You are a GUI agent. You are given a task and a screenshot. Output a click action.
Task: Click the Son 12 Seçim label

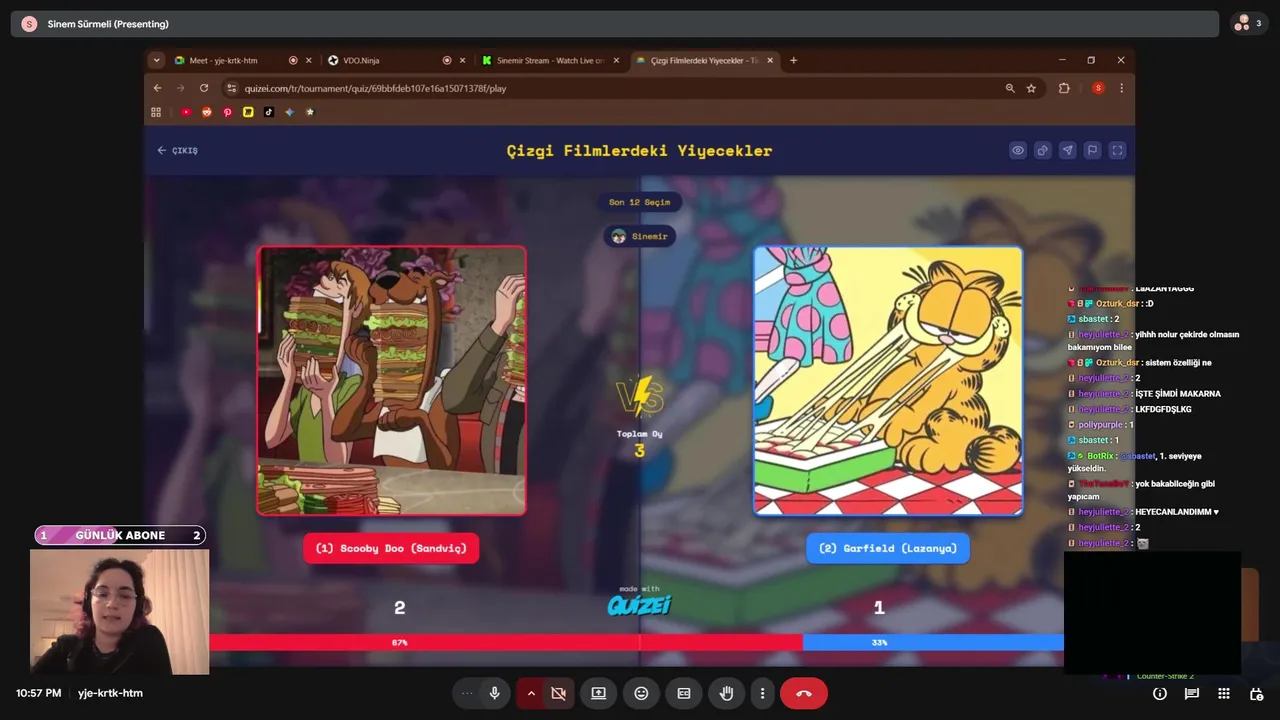pos(640,202)
